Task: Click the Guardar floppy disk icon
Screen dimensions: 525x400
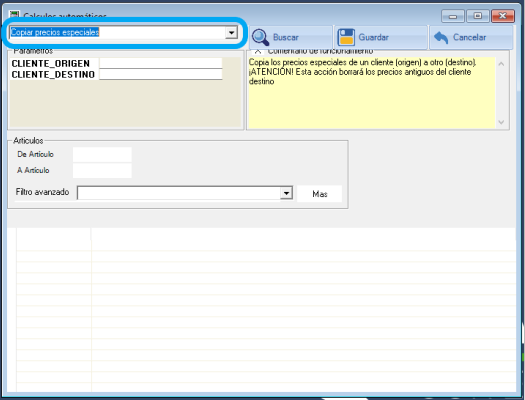Action: click(346, 37)
